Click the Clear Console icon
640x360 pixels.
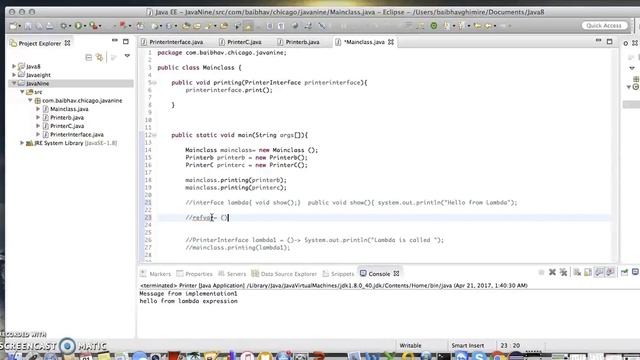coord(577,272)
